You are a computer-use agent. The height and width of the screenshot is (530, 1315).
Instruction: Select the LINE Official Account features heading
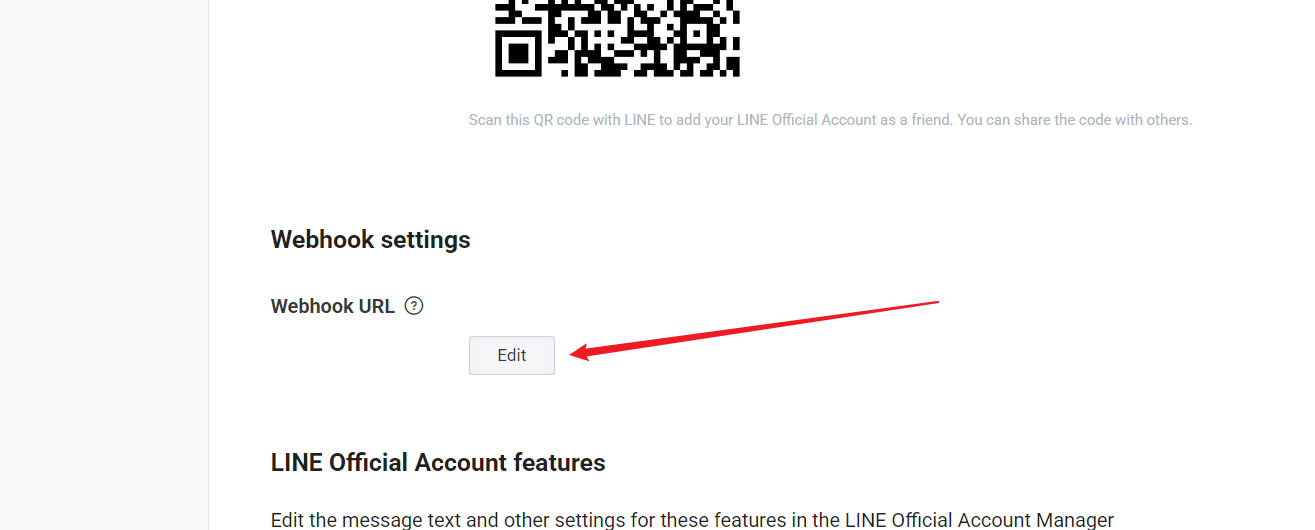438,463
